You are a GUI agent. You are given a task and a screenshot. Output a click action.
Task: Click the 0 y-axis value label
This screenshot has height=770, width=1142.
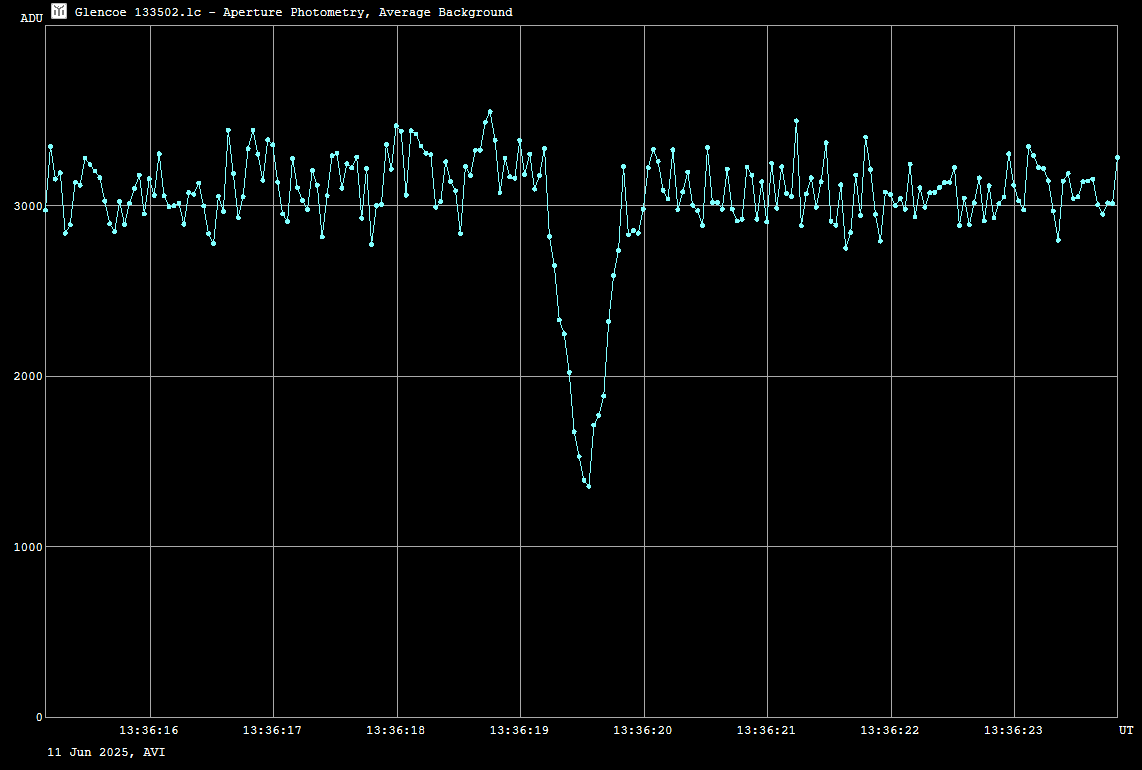click(38, 717)
